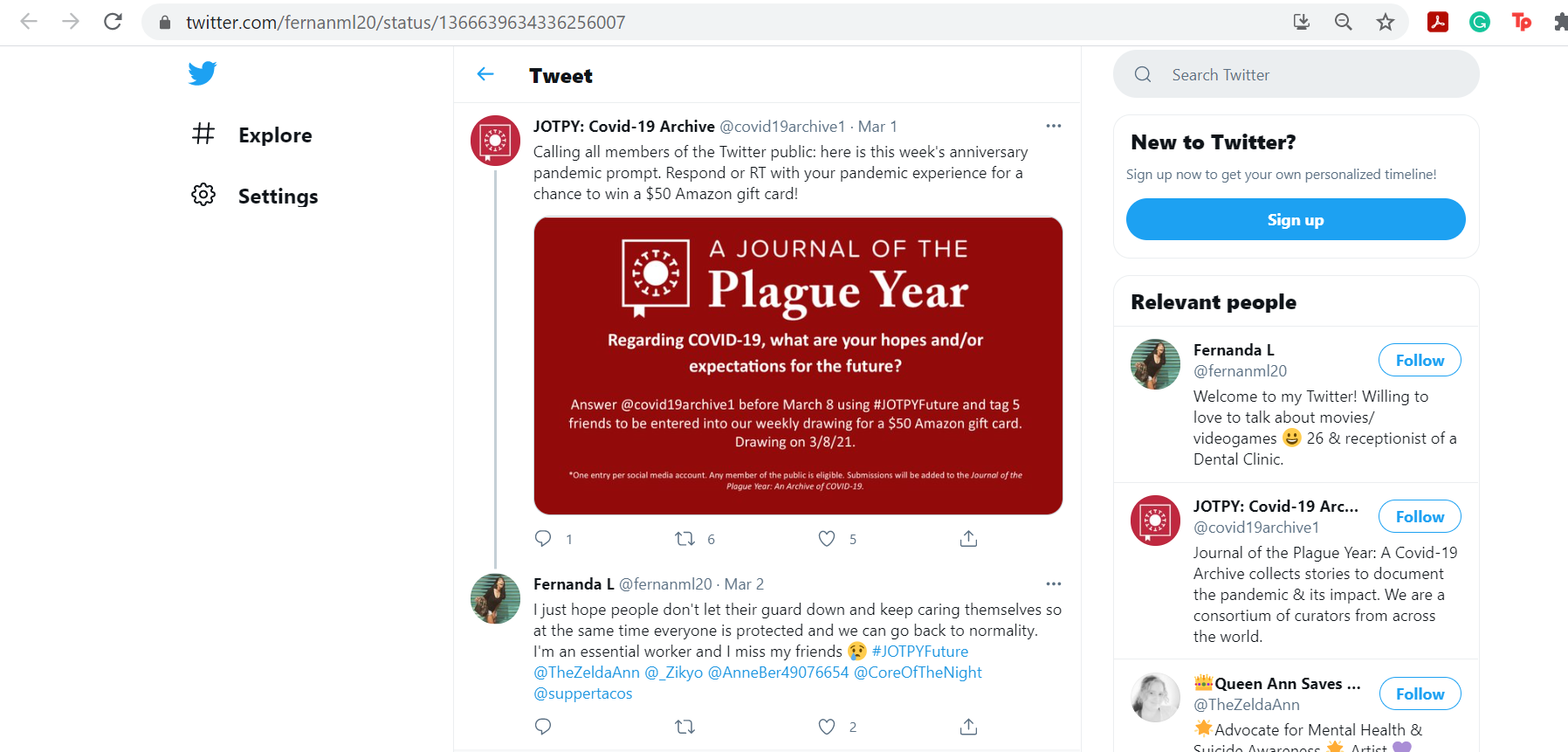Like the JOTPY Covid-19 Archive tweet
1568x752 pixels.
(827, 539)
